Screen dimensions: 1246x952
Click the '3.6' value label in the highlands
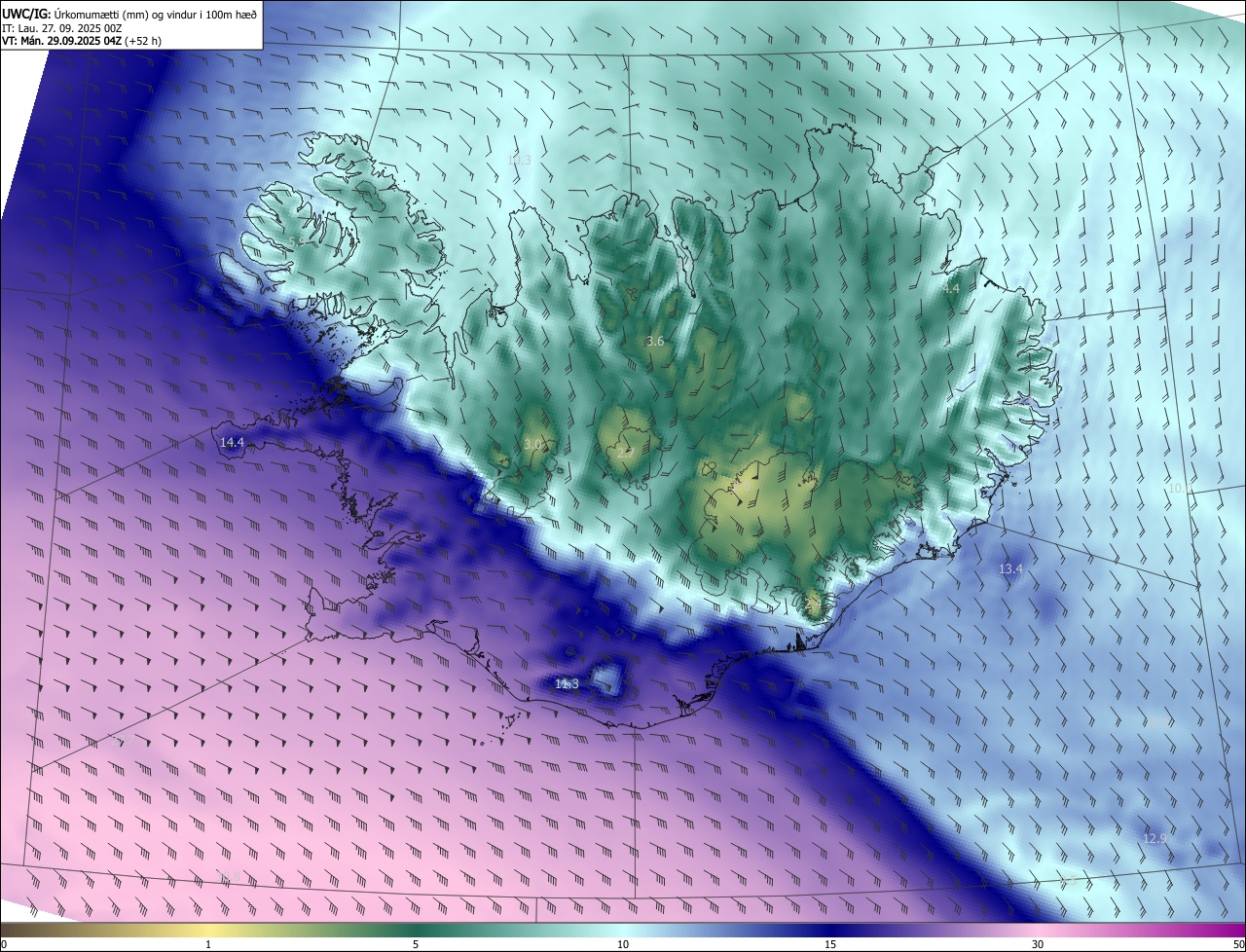click(655, 341)
